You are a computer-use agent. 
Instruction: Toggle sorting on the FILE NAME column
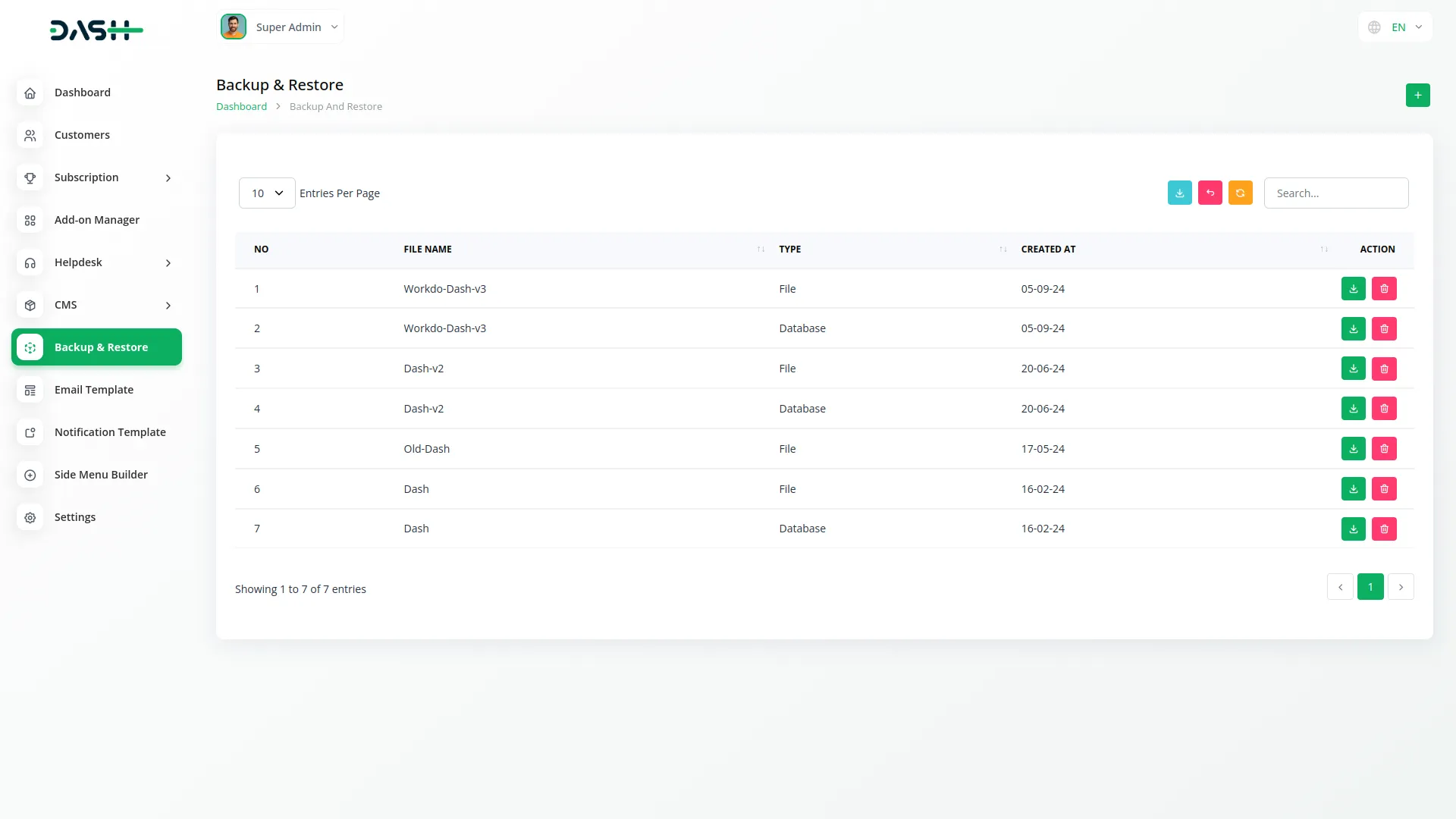tap(760, 249)
